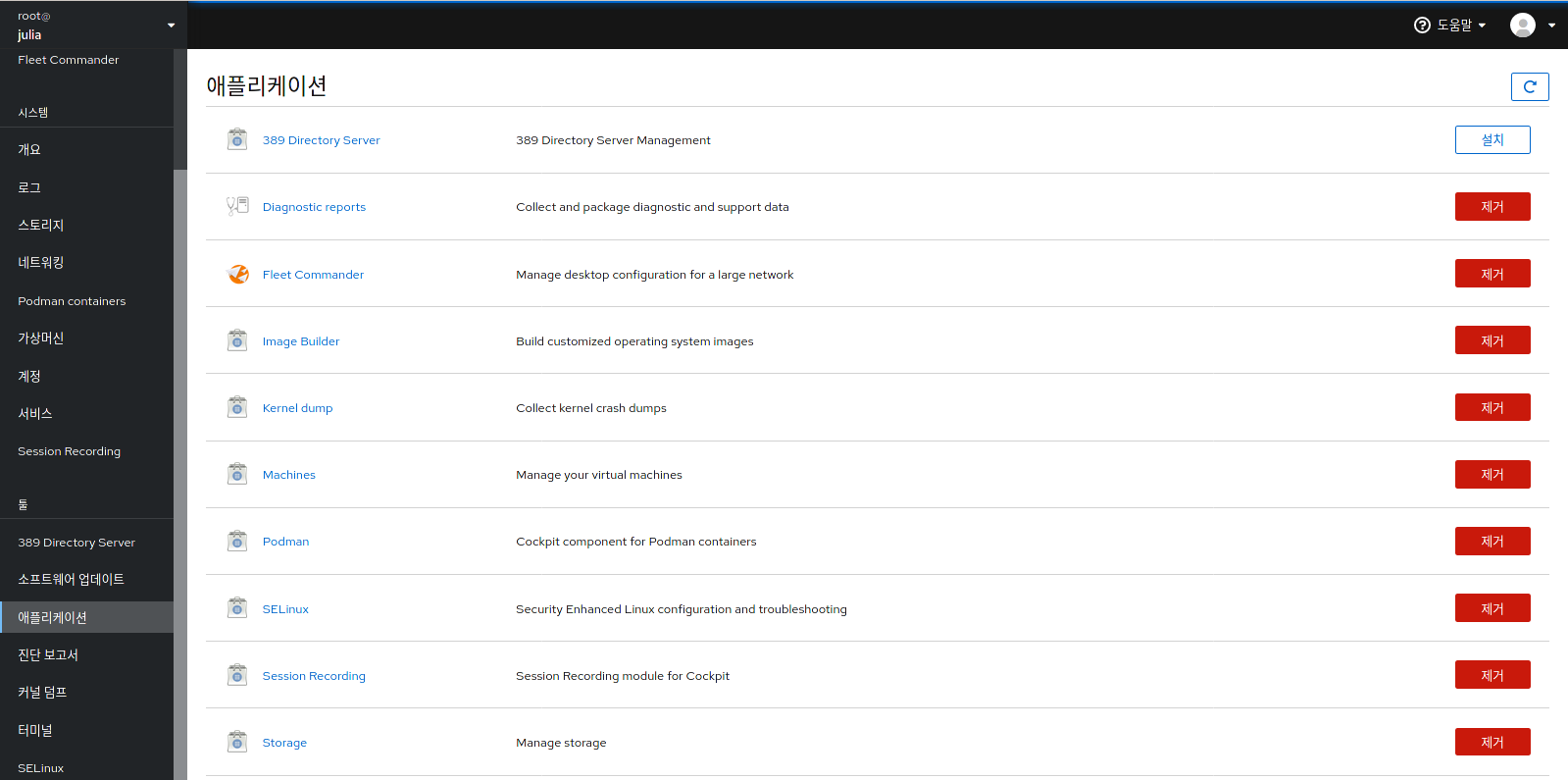Go to Fleet Commander in sidebar
This screenshot has height=780, width=1568.
(x=86, y=60)
